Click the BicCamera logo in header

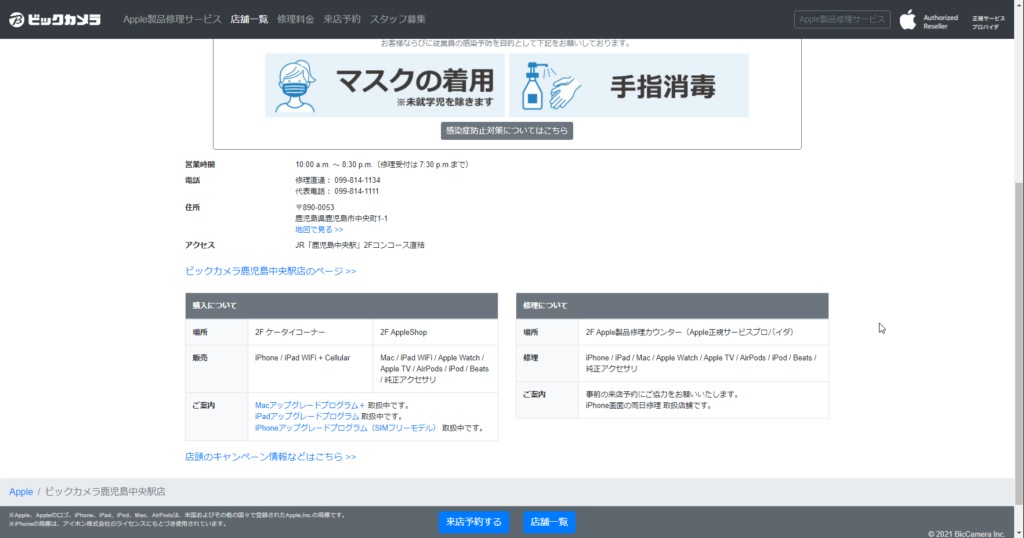pos(55,20)
